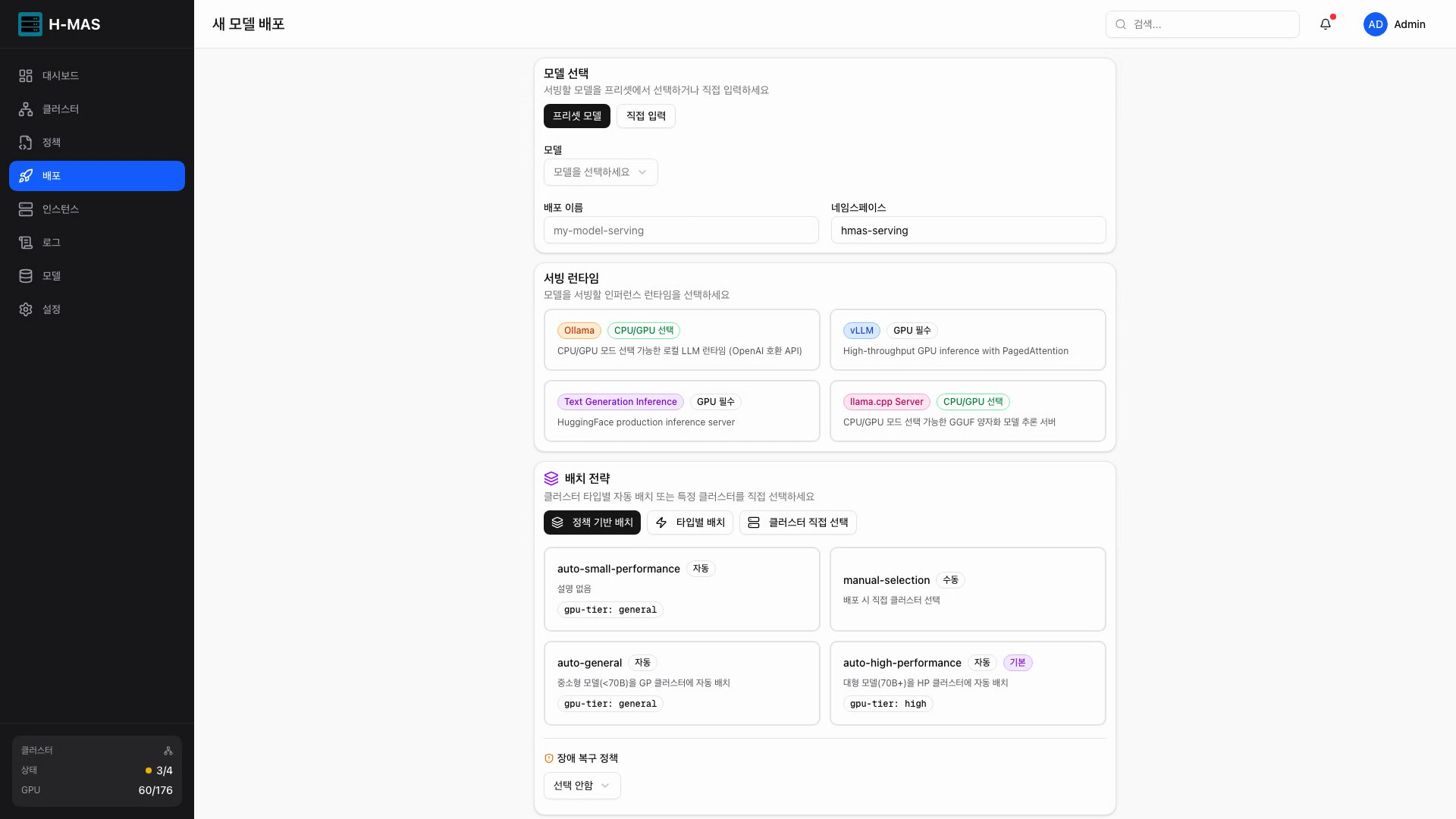Open settings via the gear icon

(x=26, y=309)
